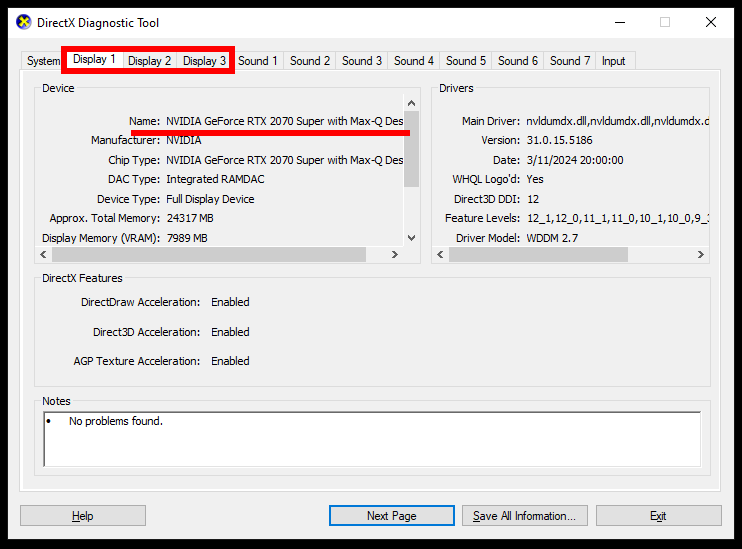Click Direct3D DDI value 12
Viewport: 742px width, 549px height.
point(533,199)
